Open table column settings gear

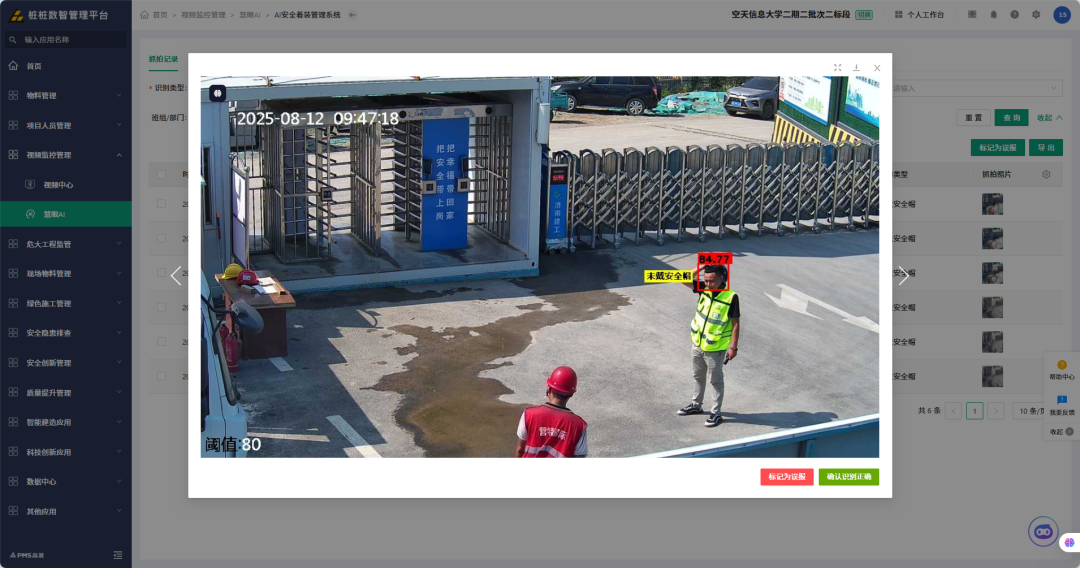click(x=1046, y=175)
